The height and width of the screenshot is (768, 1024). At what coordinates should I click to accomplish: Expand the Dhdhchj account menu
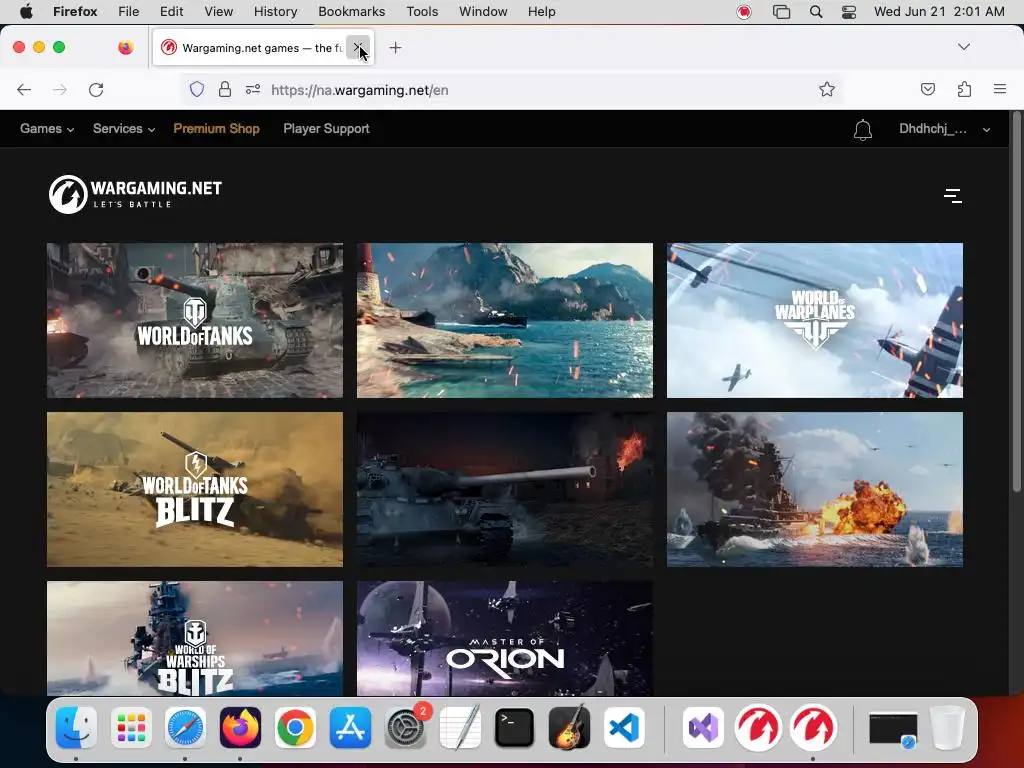coord(945,129)
